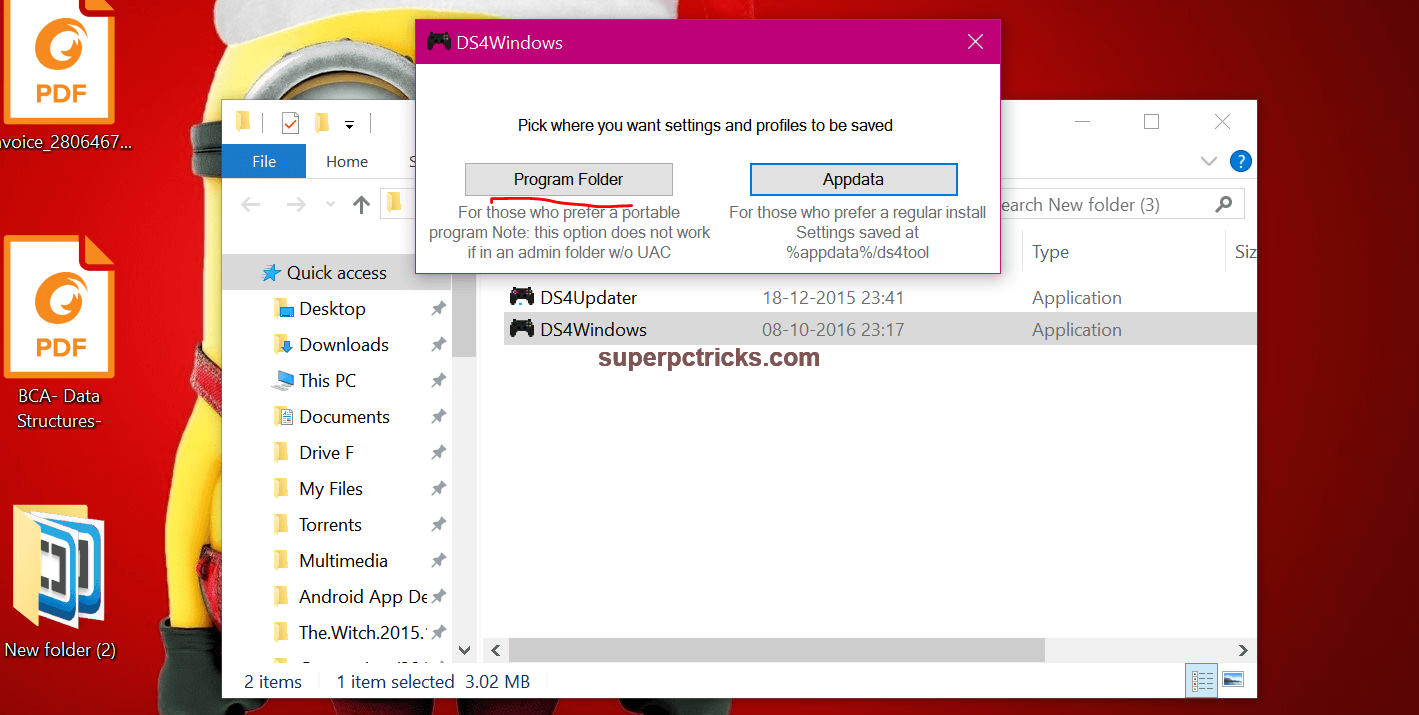Go back using the Explorer back arrow
This screenshot has width=1419, height=715.
coord(251,205)
